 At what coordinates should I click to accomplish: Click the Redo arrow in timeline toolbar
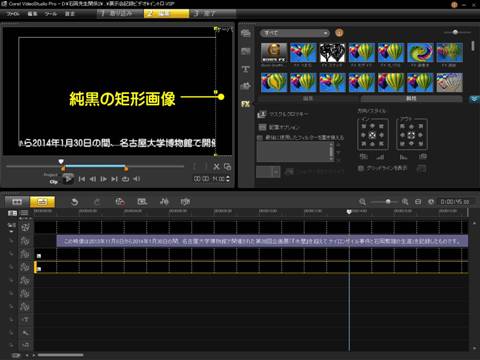coord(97,202)
